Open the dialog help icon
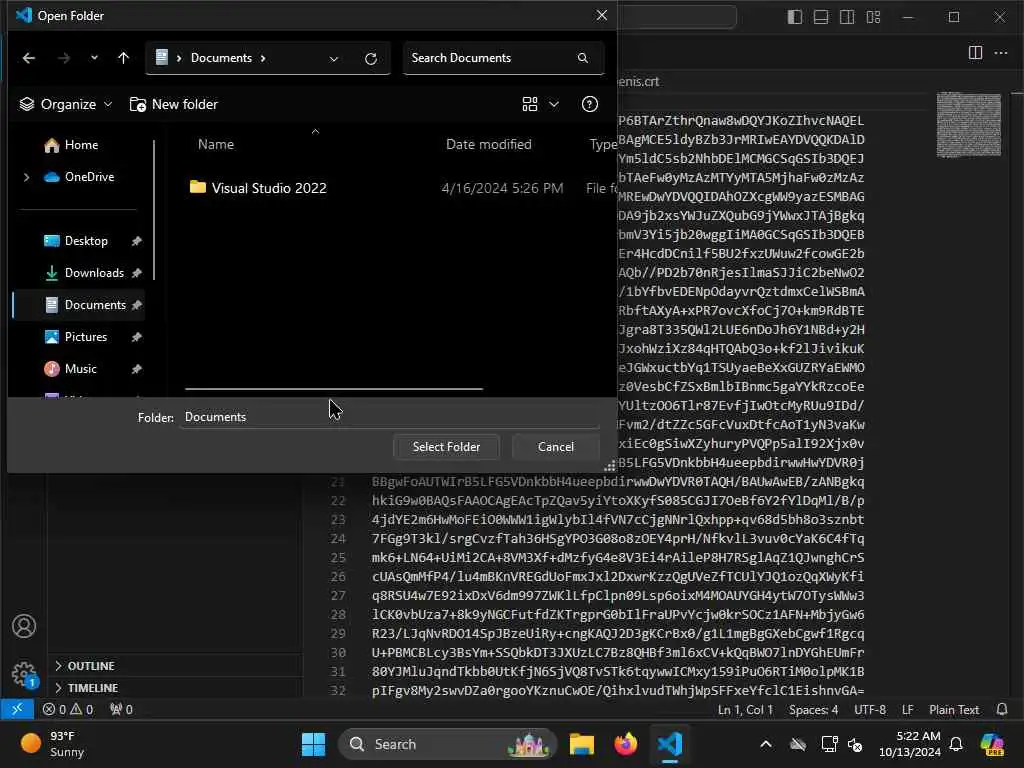Image resolution: width=1024 pixels, height=768 pixels. point(590,104)
